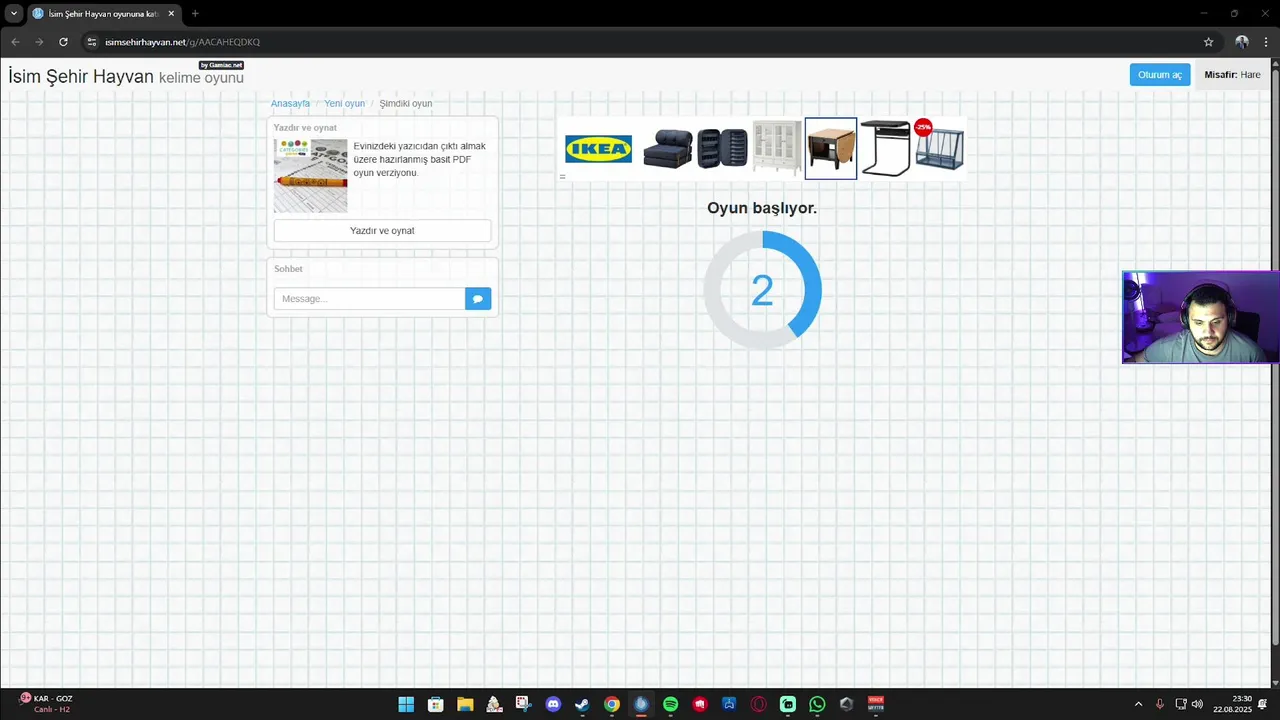Go to Anasayfa breadcrumb link
Screen dimensions: 1280x720
tap(290, 104)
